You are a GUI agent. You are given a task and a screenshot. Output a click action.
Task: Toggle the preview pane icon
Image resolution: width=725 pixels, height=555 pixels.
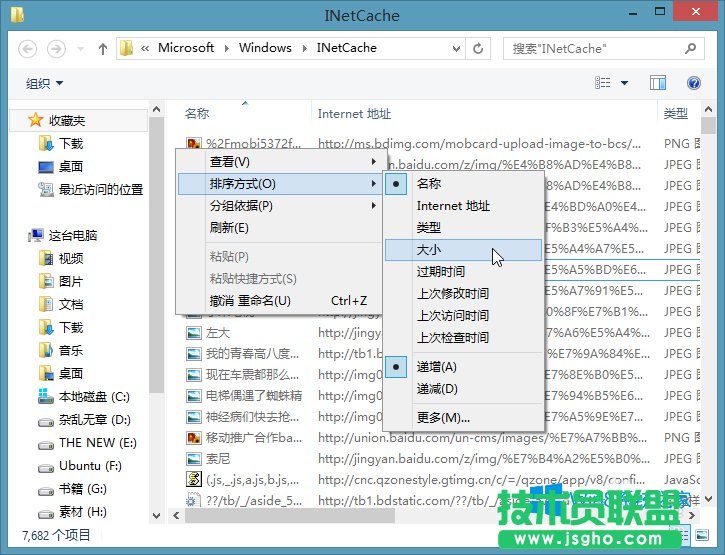(x=658, y=83)
